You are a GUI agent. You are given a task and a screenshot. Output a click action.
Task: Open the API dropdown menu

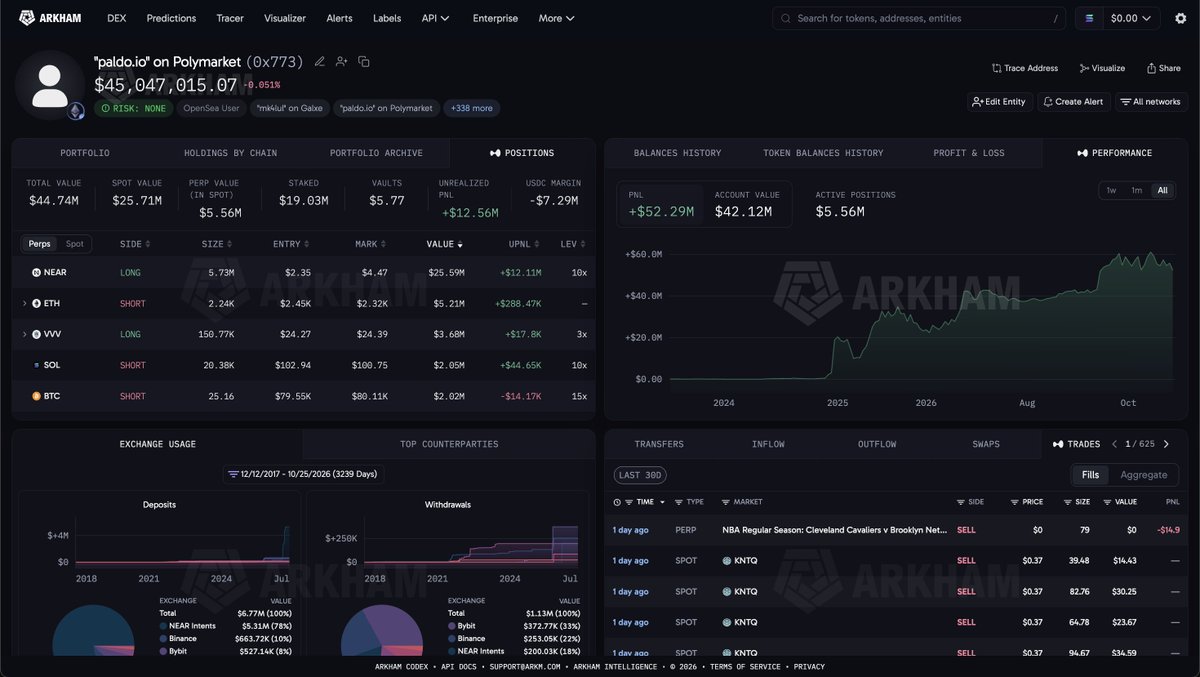[435, 18]
